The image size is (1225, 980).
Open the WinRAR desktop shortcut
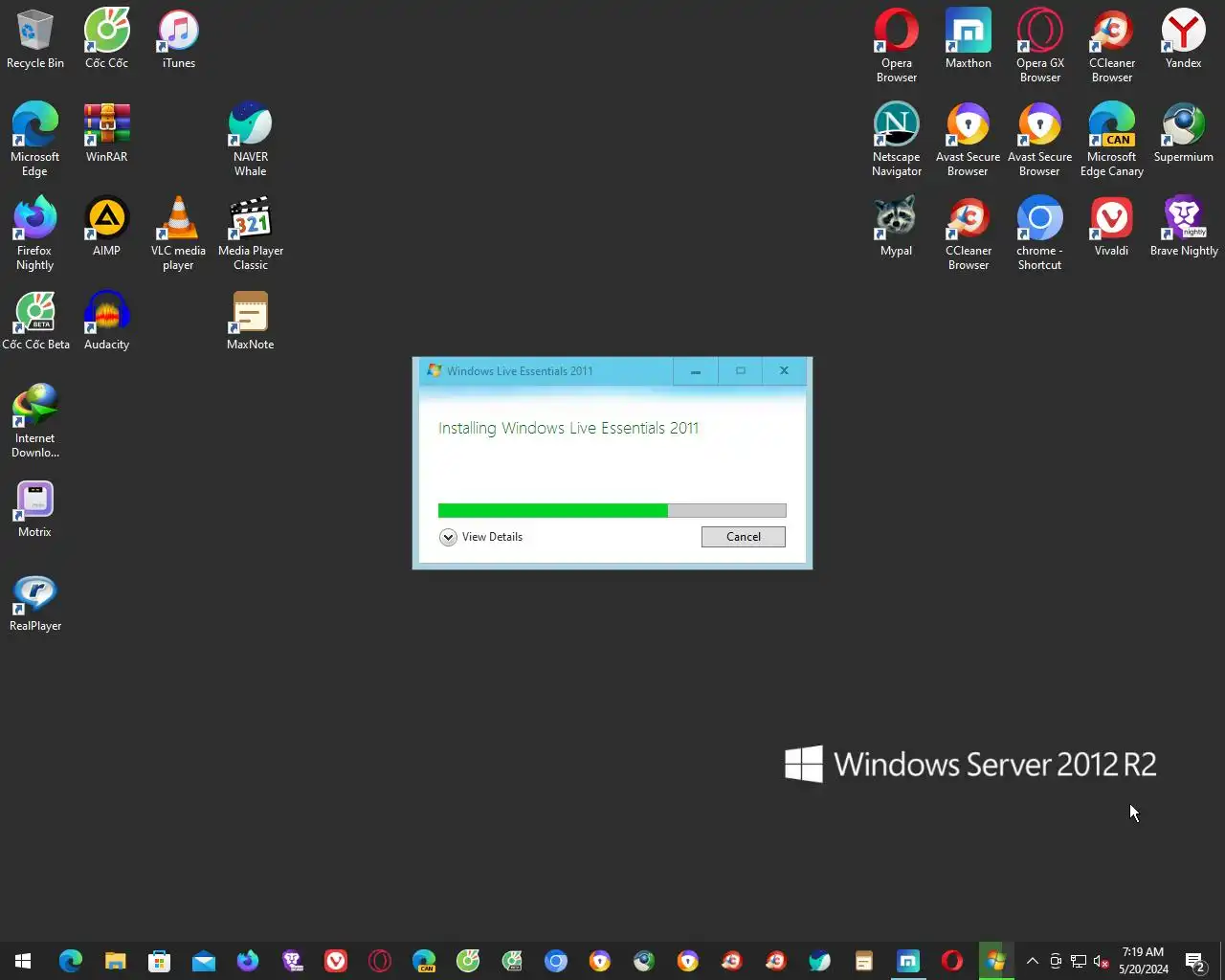pos(106,133)
